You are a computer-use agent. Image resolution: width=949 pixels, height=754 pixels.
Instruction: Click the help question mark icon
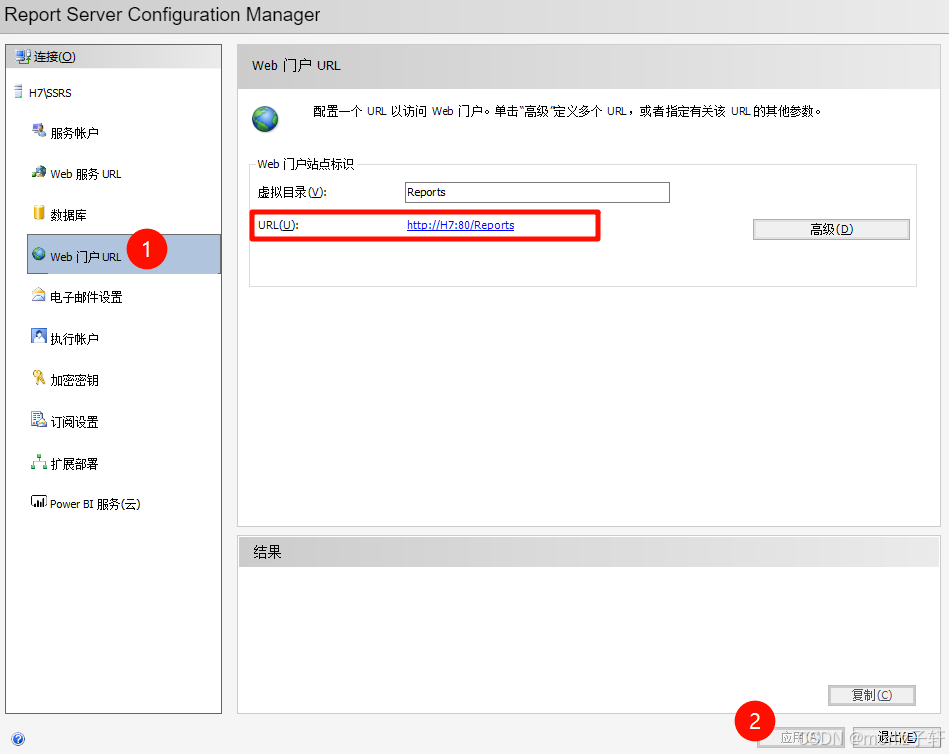point(18,738)
